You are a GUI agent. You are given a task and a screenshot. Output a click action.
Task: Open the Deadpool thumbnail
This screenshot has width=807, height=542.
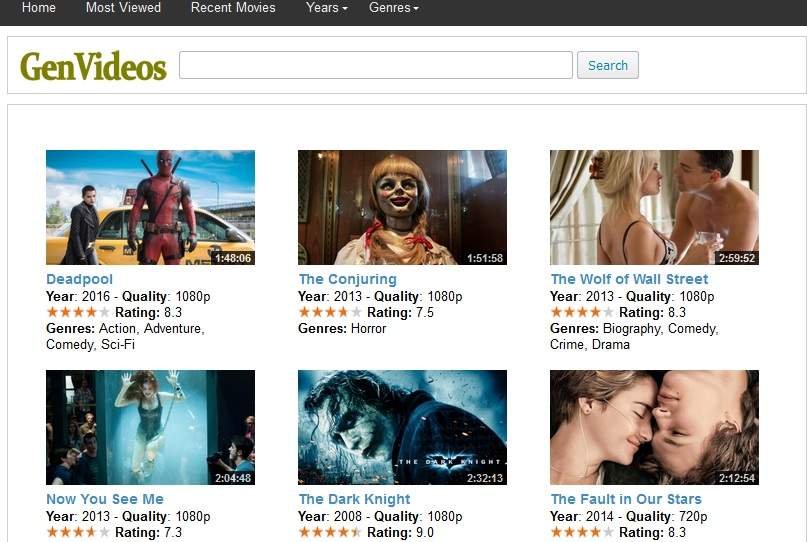tap(150, 207)
